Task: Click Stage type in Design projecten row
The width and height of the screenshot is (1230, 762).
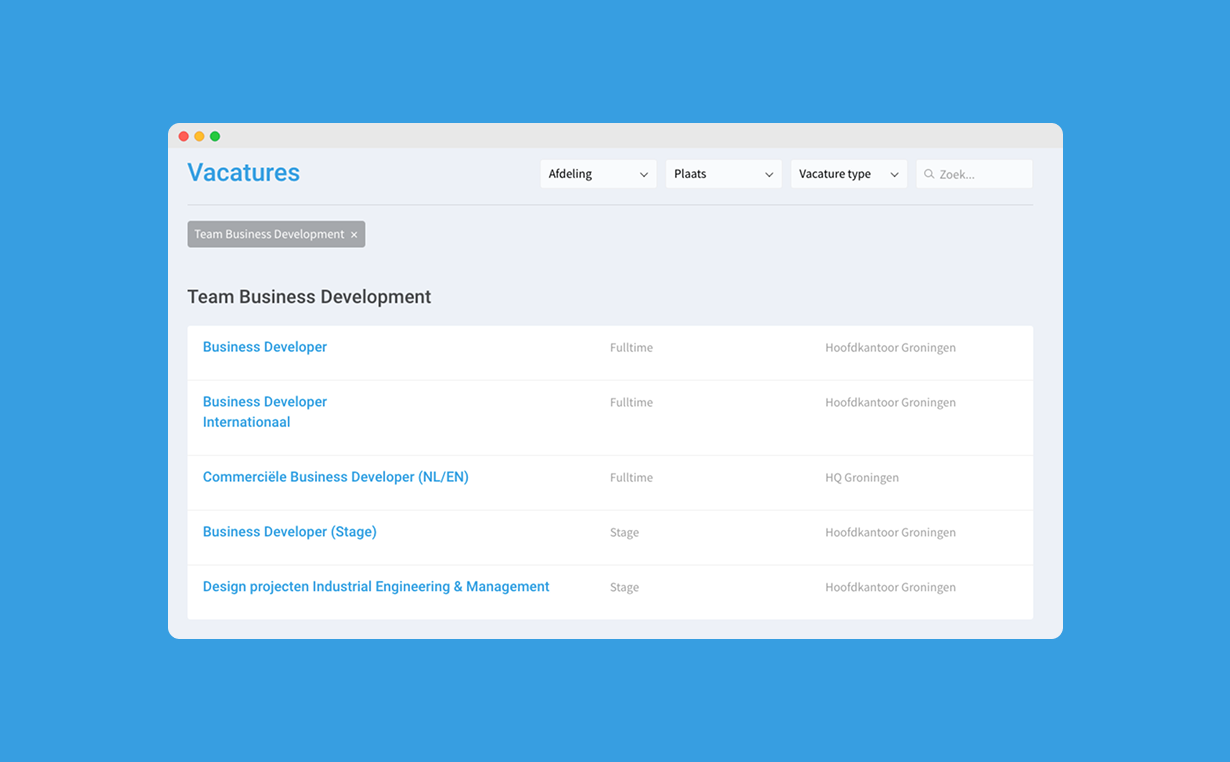Action: point(624,588)
